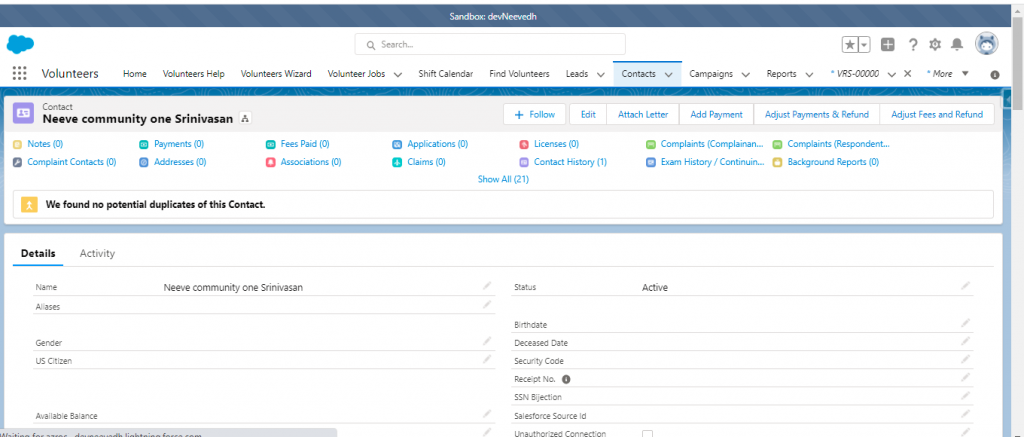
Task: Open the Background Reports (0) related list
Action: 833,161
